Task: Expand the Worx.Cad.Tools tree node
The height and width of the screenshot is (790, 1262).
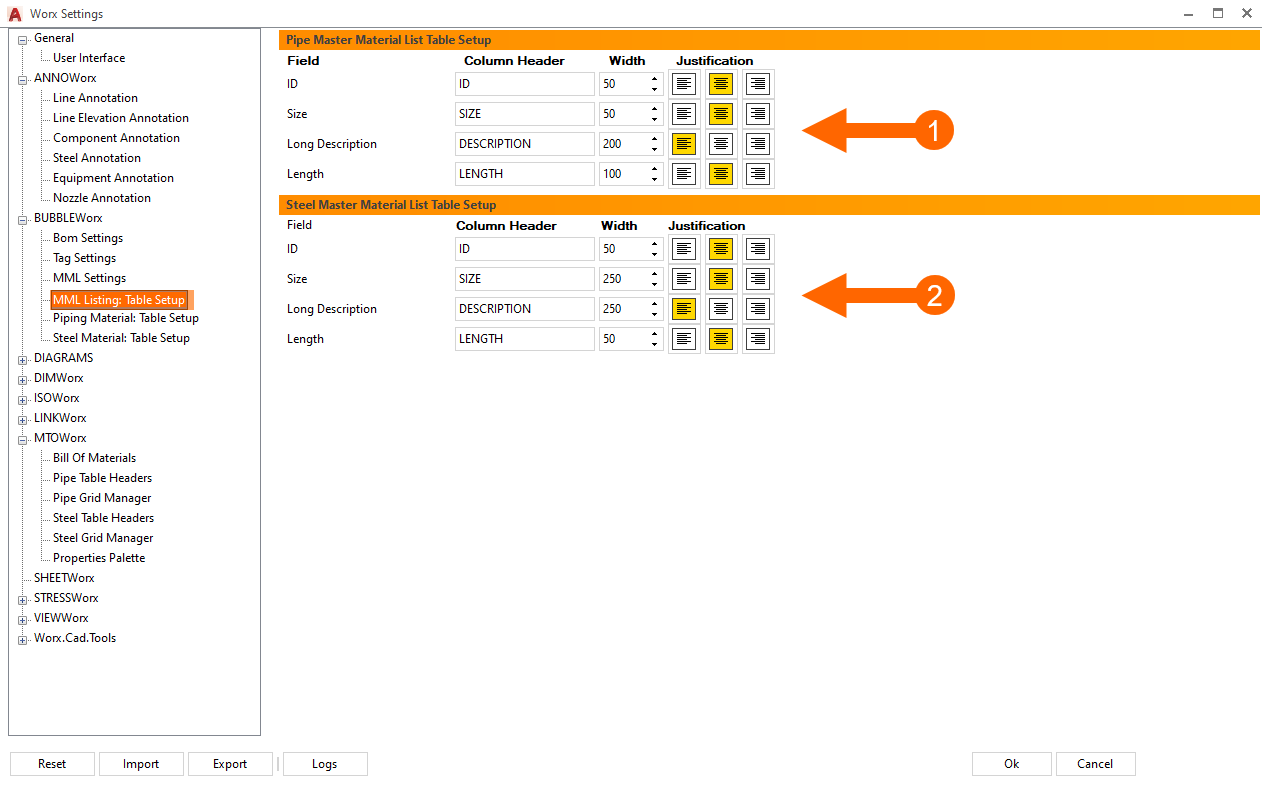Action: (x=22, y=639)
